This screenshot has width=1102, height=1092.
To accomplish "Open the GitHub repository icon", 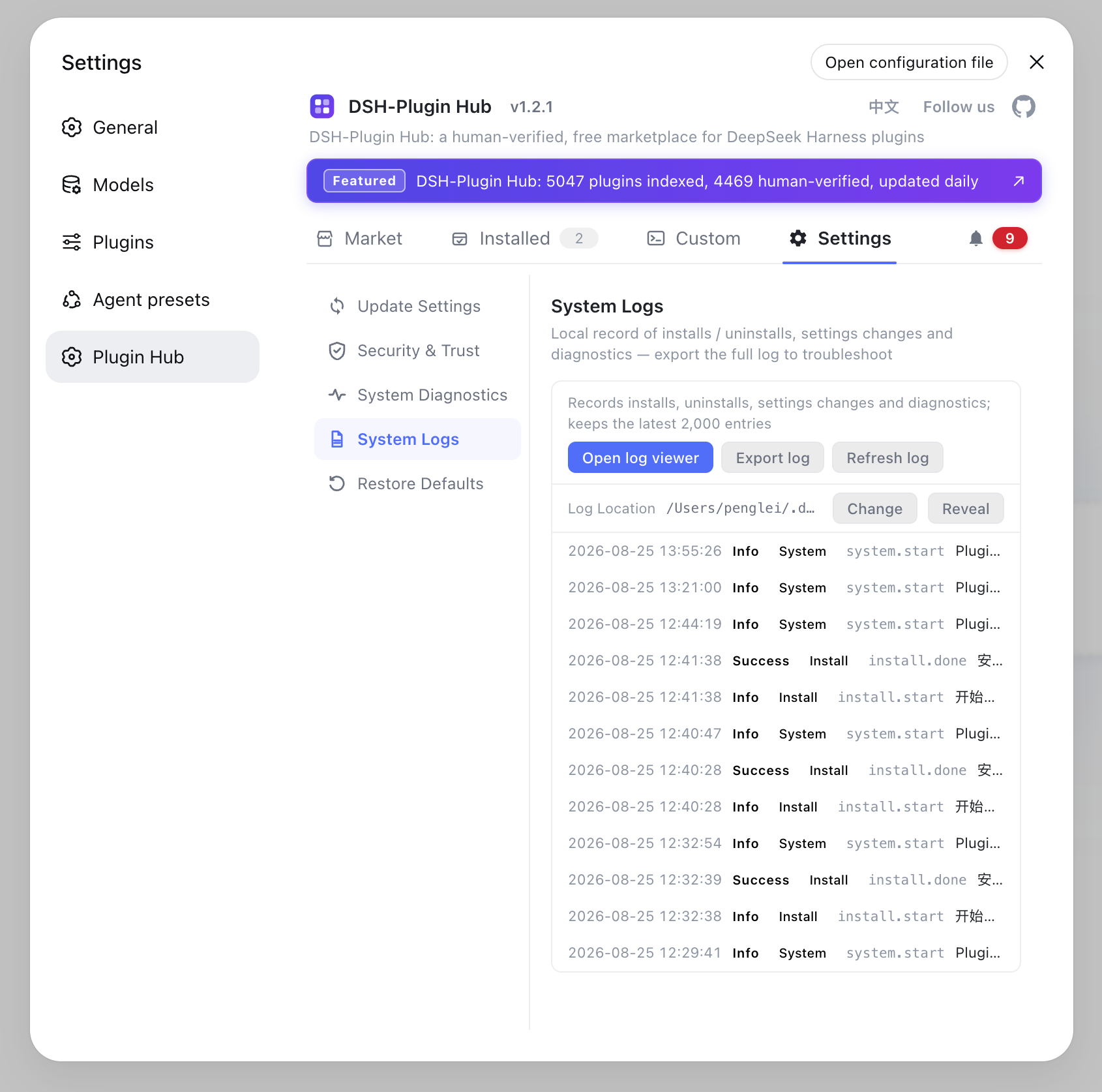I will point(1023,107).
